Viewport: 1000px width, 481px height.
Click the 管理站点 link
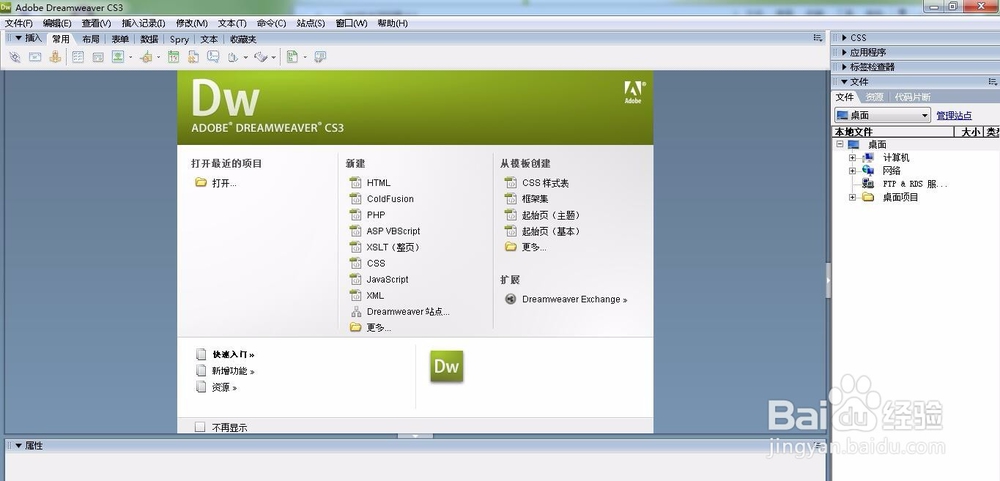point(954,115)
